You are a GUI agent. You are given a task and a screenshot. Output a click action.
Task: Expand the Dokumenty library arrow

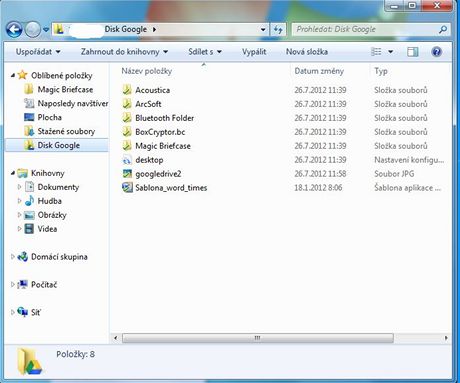(x=19, y=187)
